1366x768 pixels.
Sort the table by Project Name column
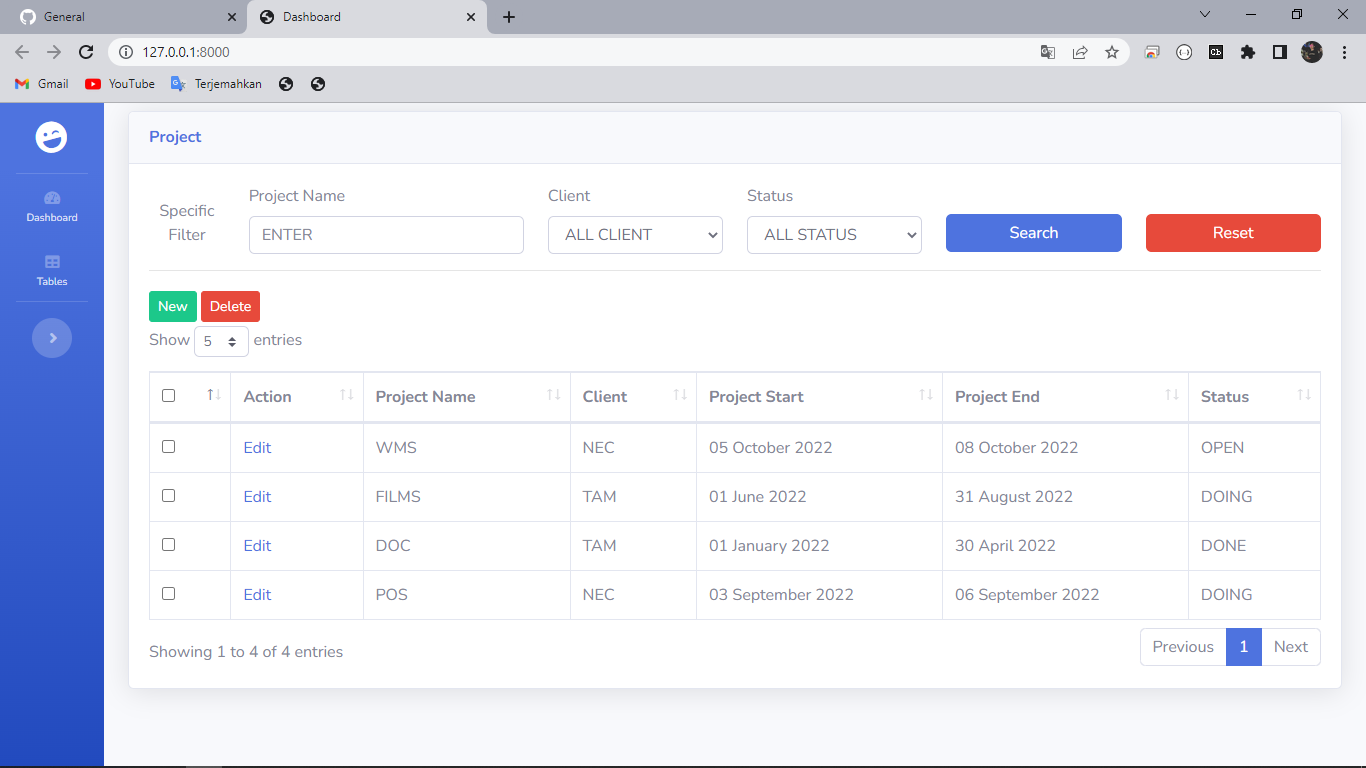point(426,396)
